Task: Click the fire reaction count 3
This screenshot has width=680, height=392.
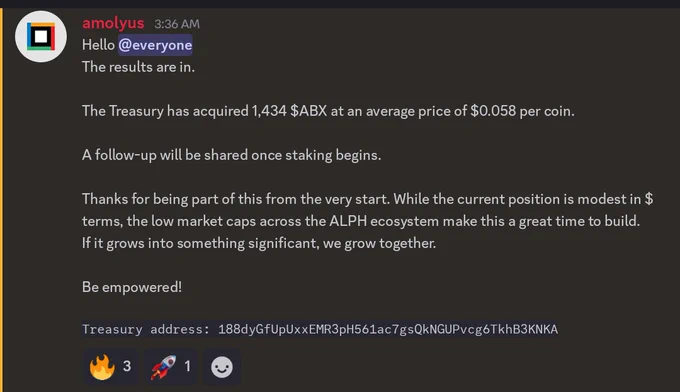Action: click(127, 366)
